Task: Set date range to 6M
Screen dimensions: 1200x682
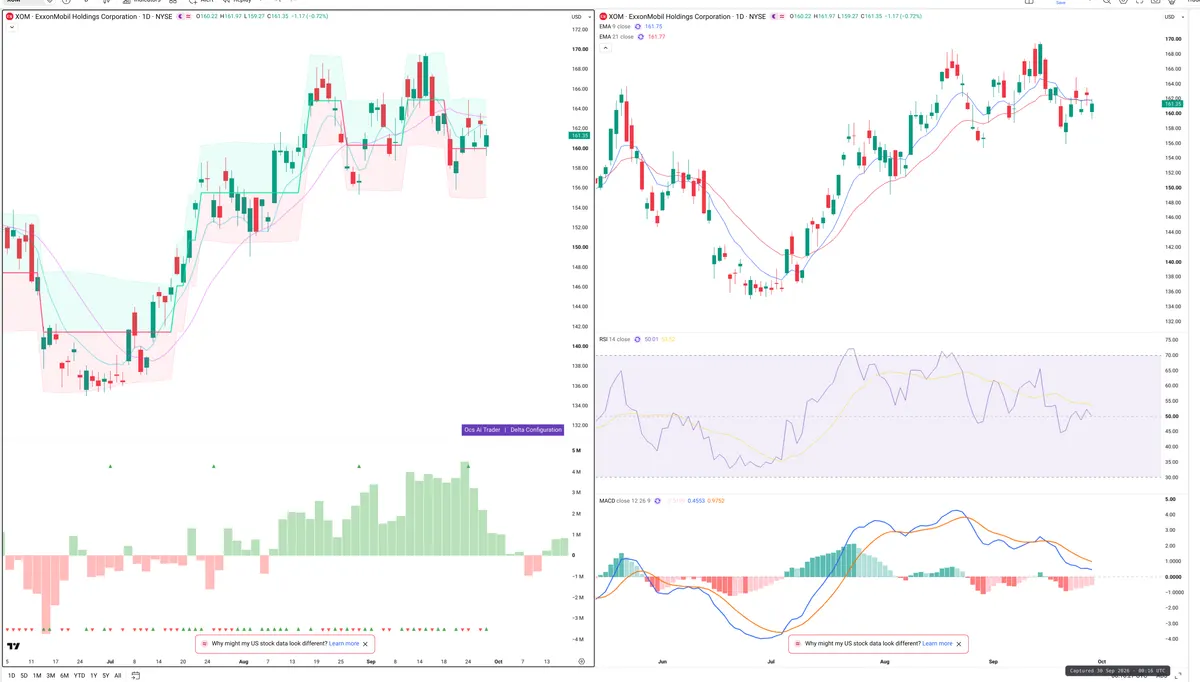Action: tap(64, 676)
